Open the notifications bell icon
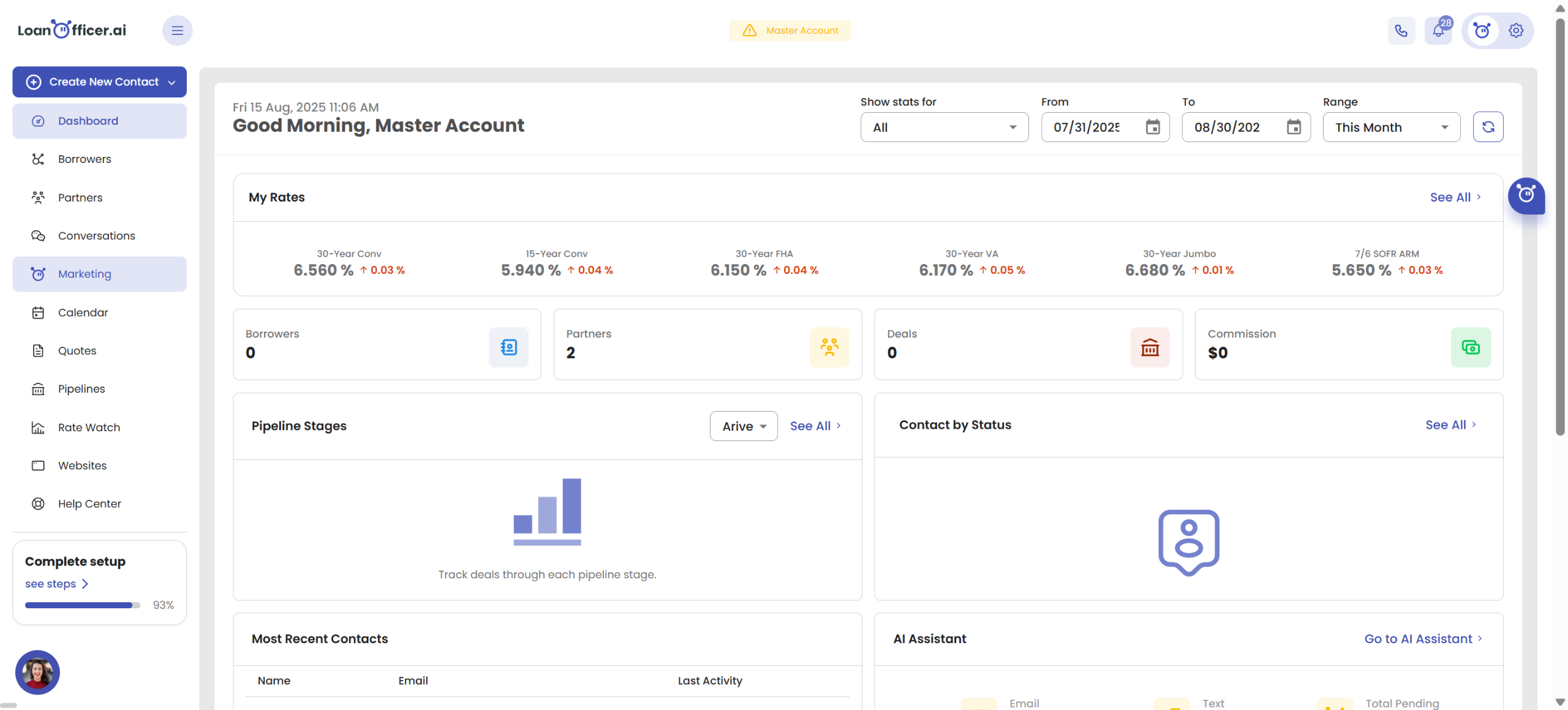This screenshot has width=1568, height=710. (x=1438, y=31)
